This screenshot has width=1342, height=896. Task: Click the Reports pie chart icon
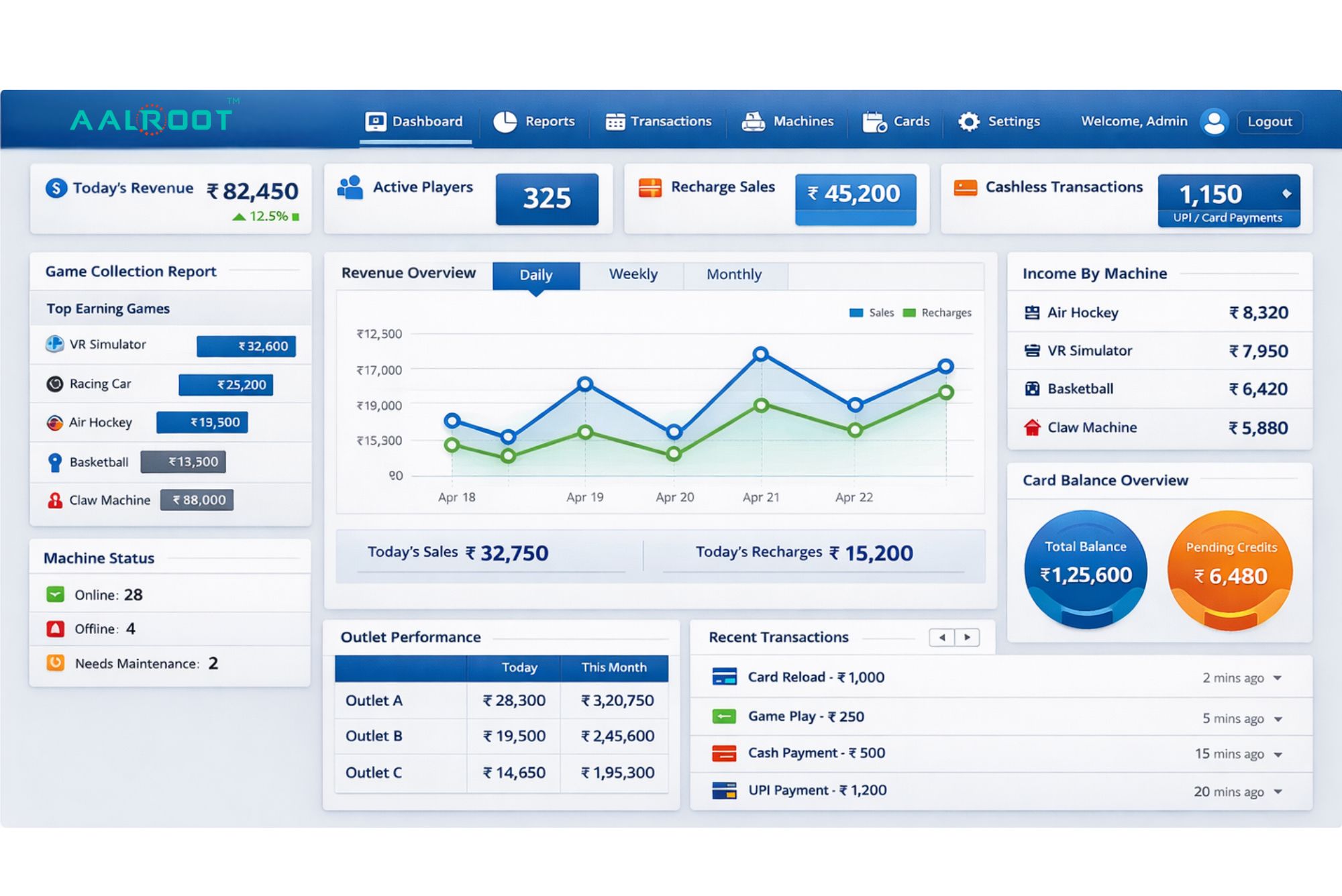click(505, 121)
